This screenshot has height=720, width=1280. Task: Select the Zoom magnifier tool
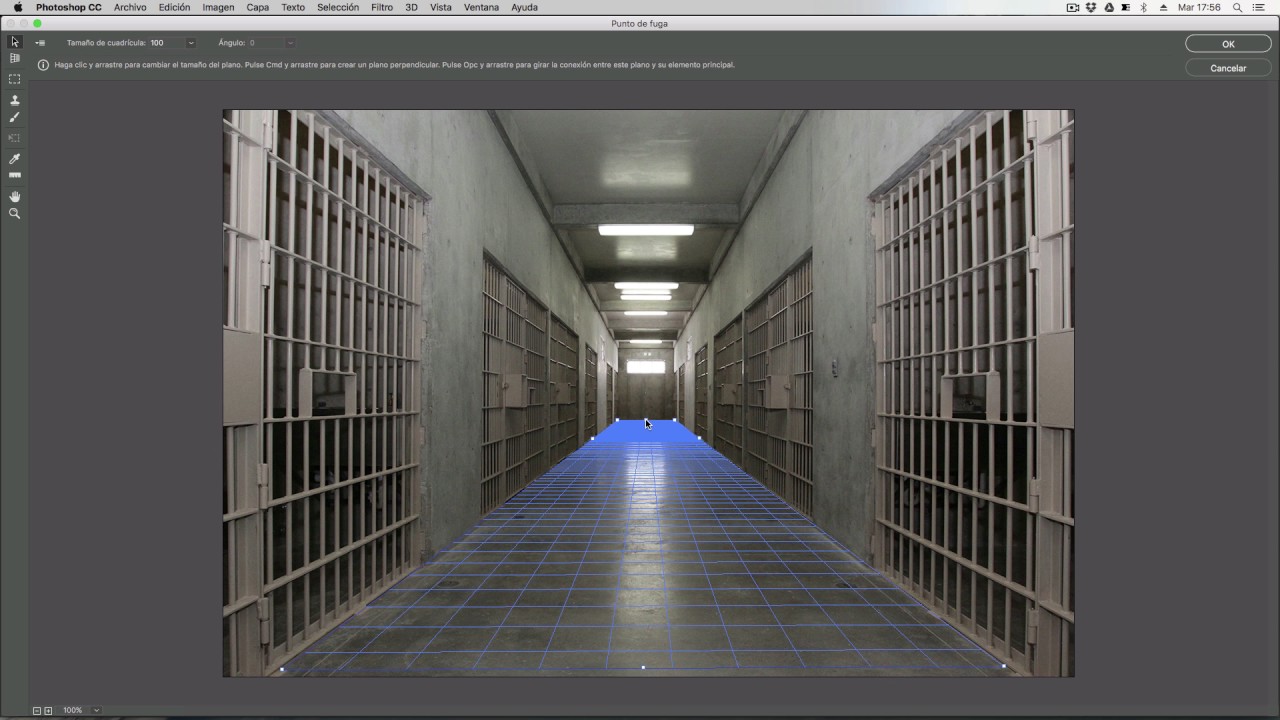point(14,214)
